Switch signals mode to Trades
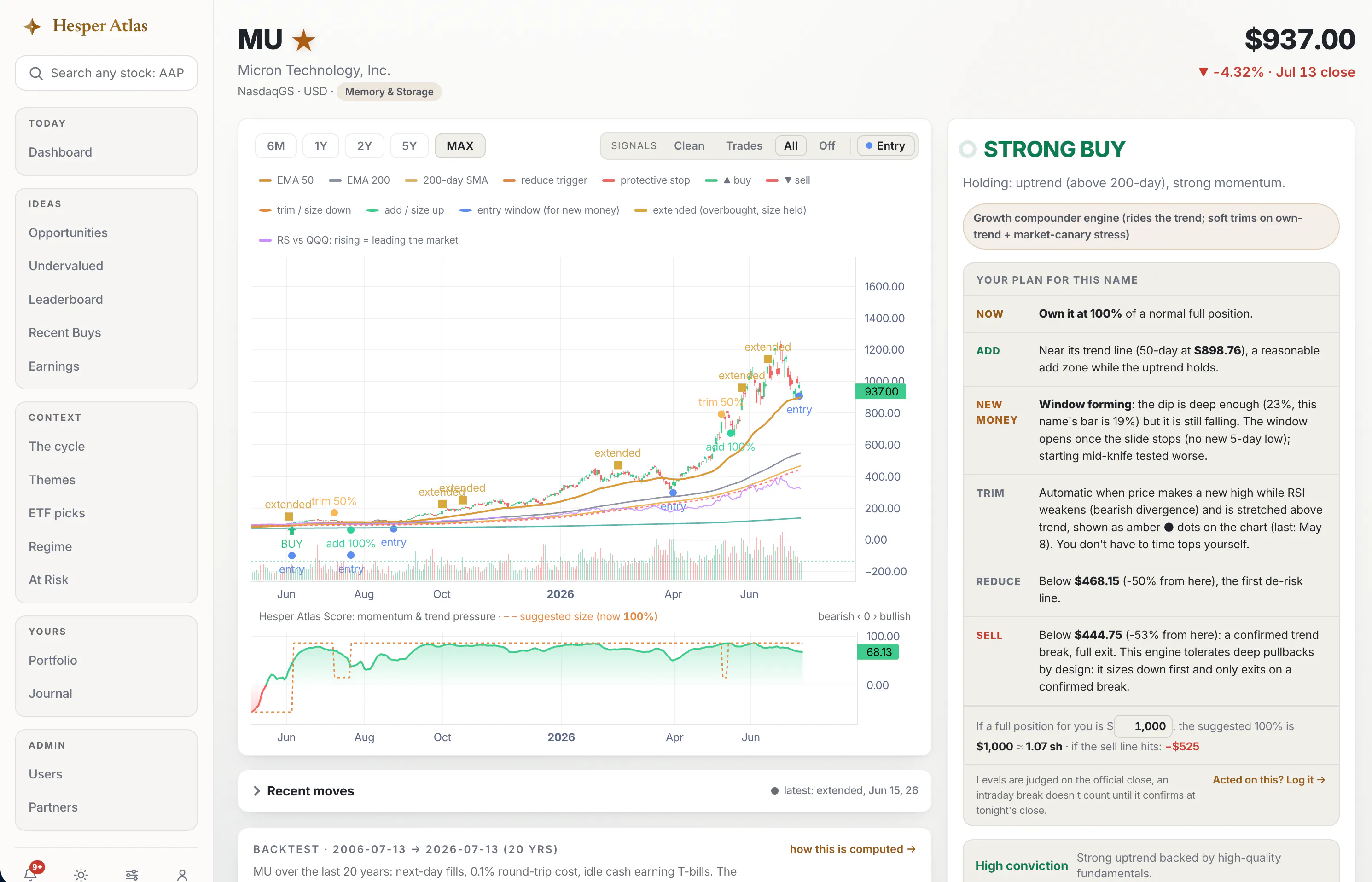This screenshot has height=882, width=1372. (x=744, y=145)
